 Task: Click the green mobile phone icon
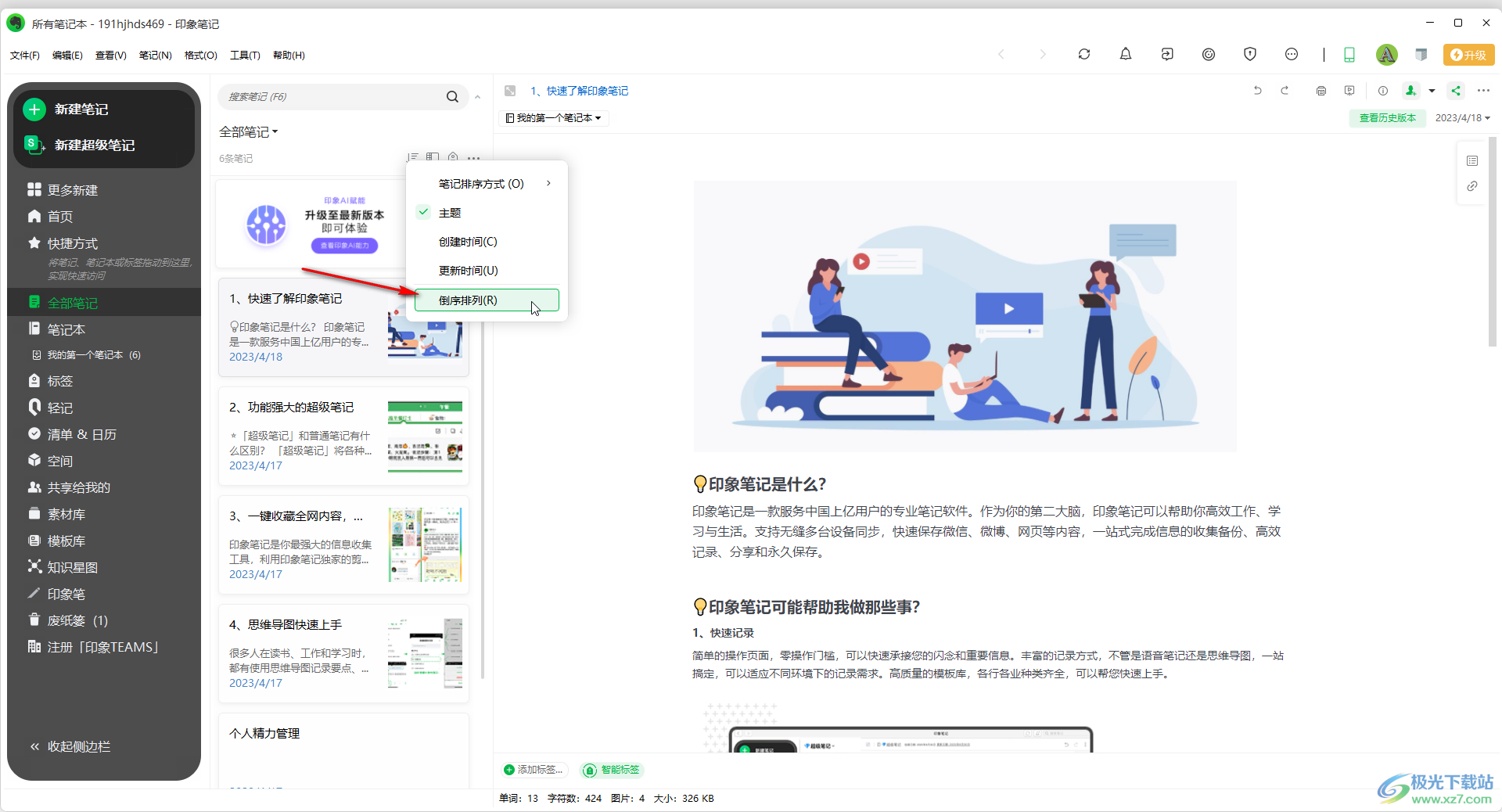(x=1349, y=55)
